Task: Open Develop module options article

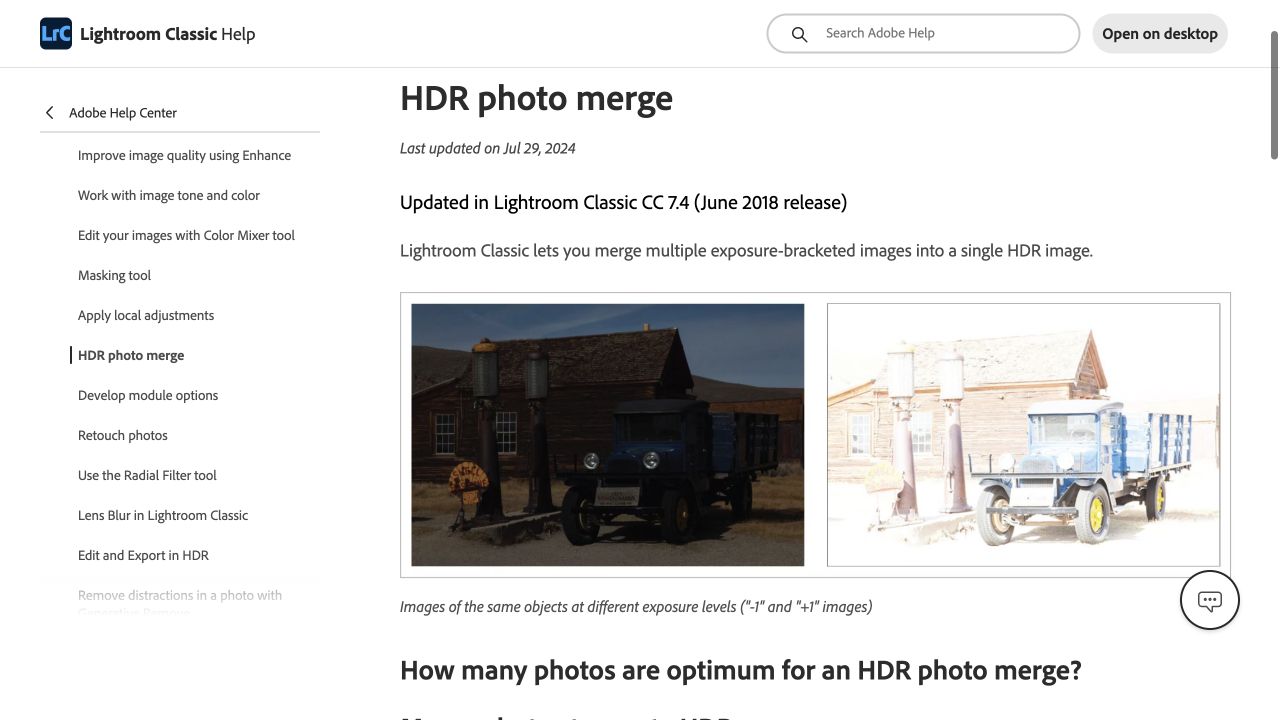Action: (148, 395)
